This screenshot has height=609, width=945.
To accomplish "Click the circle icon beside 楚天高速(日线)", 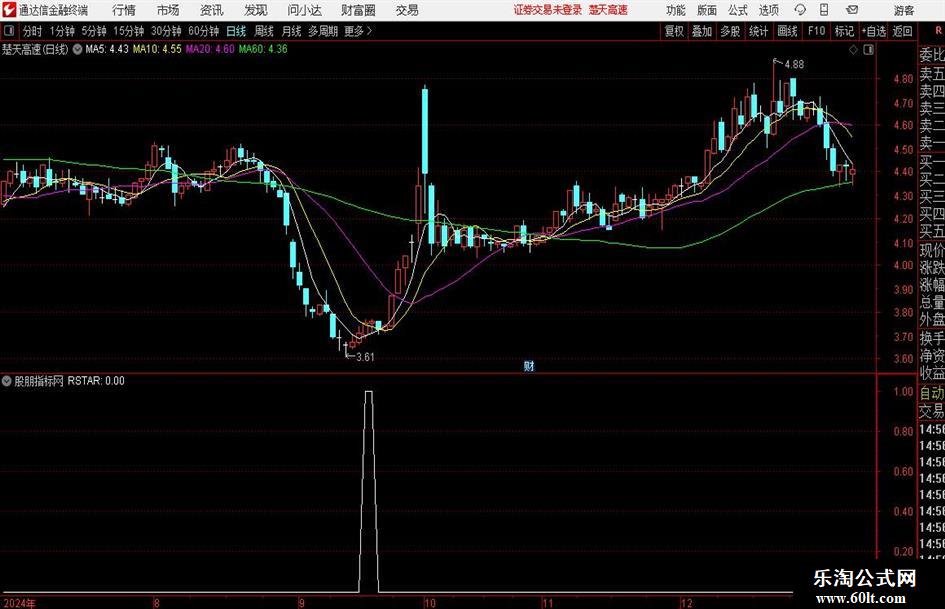I will coord(77,49).
